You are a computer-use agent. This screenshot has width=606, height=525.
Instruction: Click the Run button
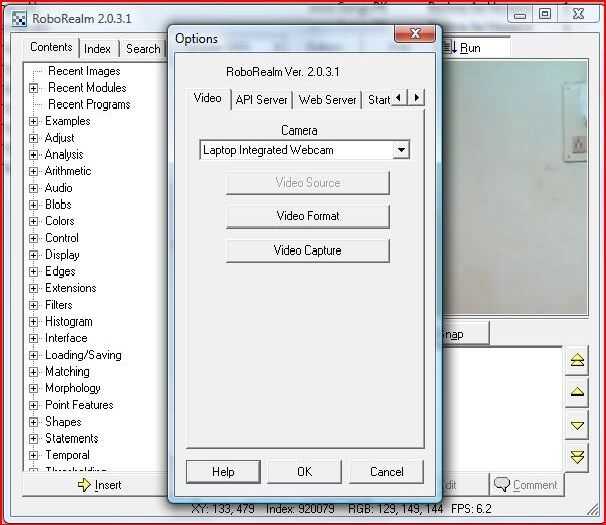pyautogui.click(x=475, y=48)
